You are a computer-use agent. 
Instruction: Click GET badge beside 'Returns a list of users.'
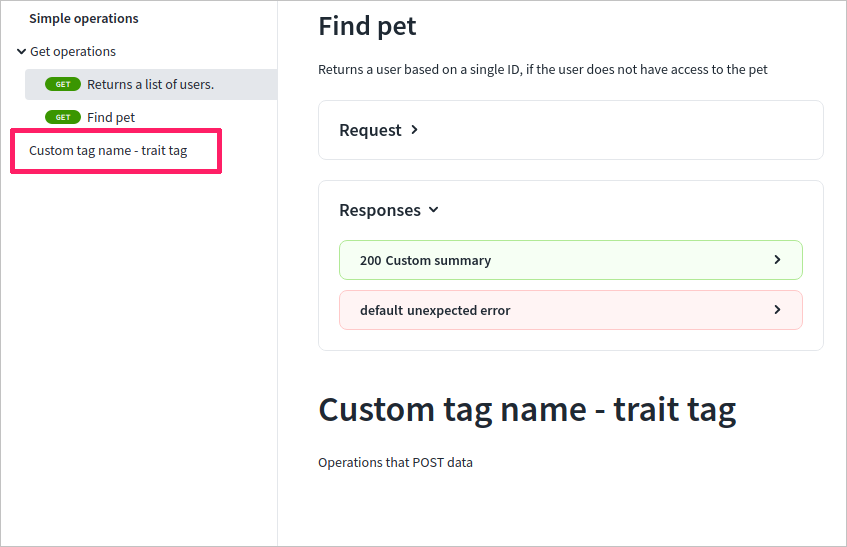63,84
